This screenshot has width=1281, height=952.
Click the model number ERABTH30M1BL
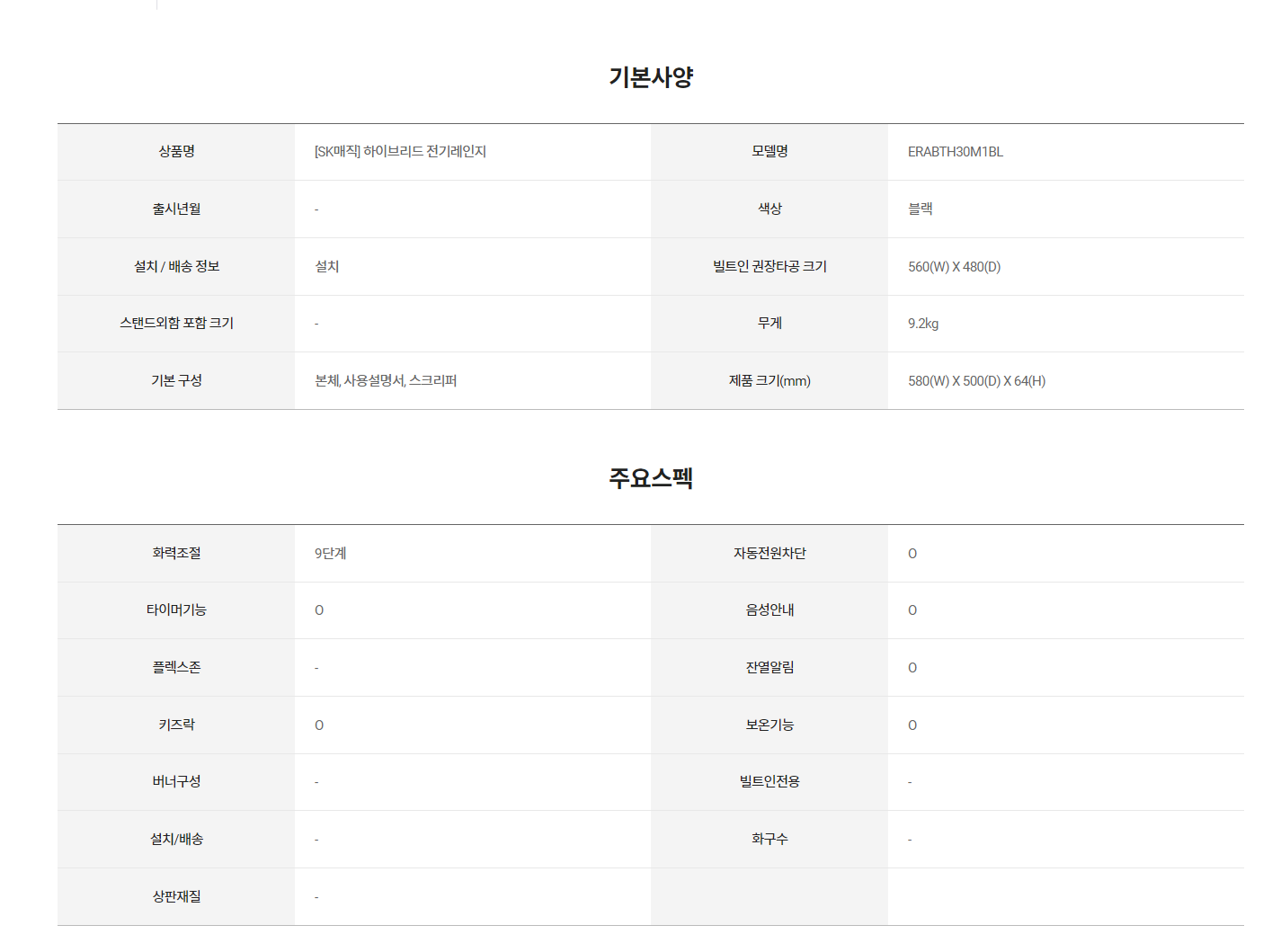pos(956,152)
